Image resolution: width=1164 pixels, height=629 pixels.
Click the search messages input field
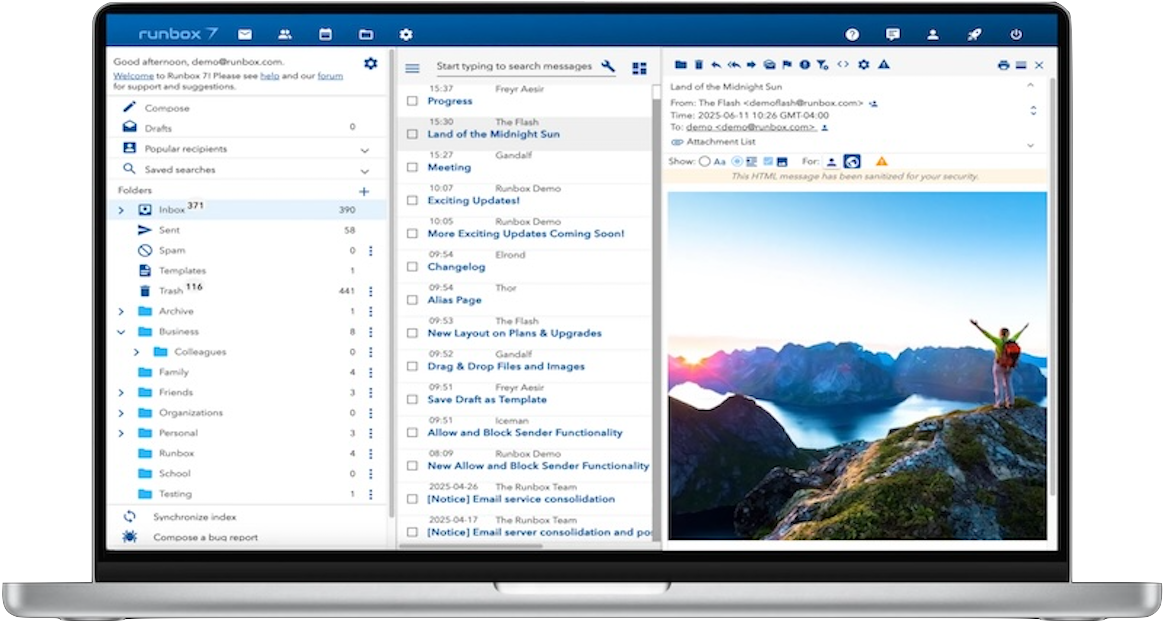coord(514,66)
